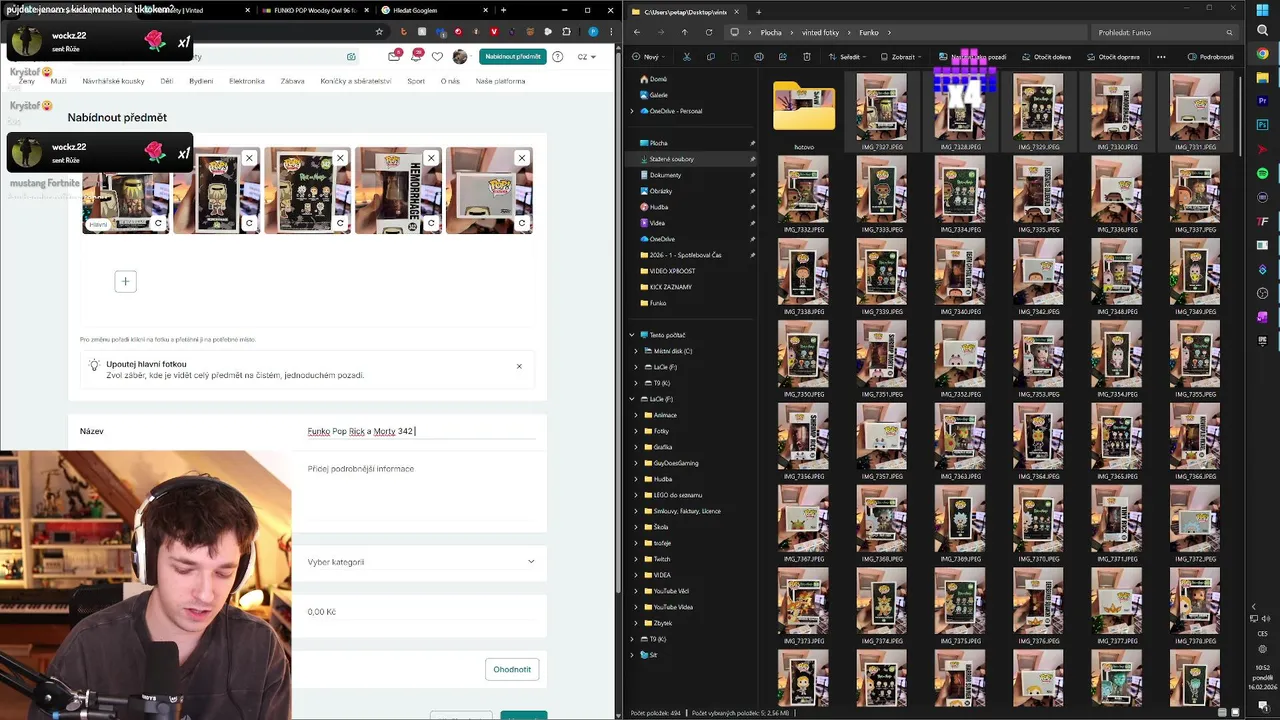This screenshot has width=1280, height=720.
Task: Open Chrome extensions puzzle icon
Action: (x=564, y=31)
